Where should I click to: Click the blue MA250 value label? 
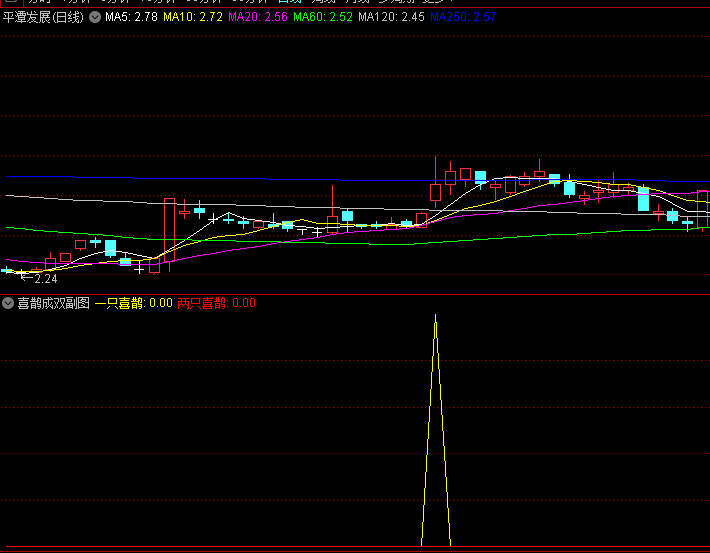[462, 17]
